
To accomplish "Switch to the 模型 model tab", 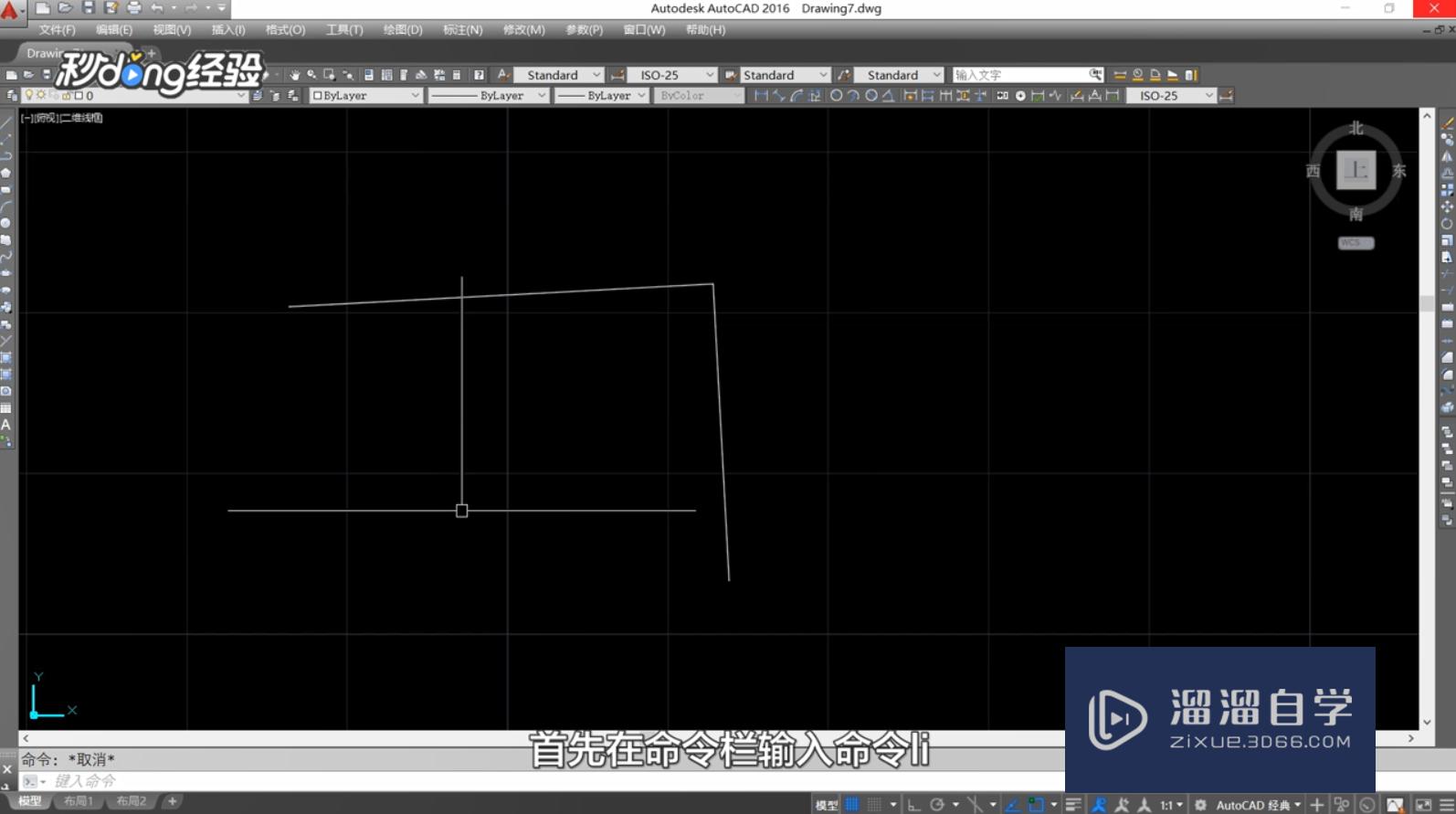I will click(x=30, y=801).
